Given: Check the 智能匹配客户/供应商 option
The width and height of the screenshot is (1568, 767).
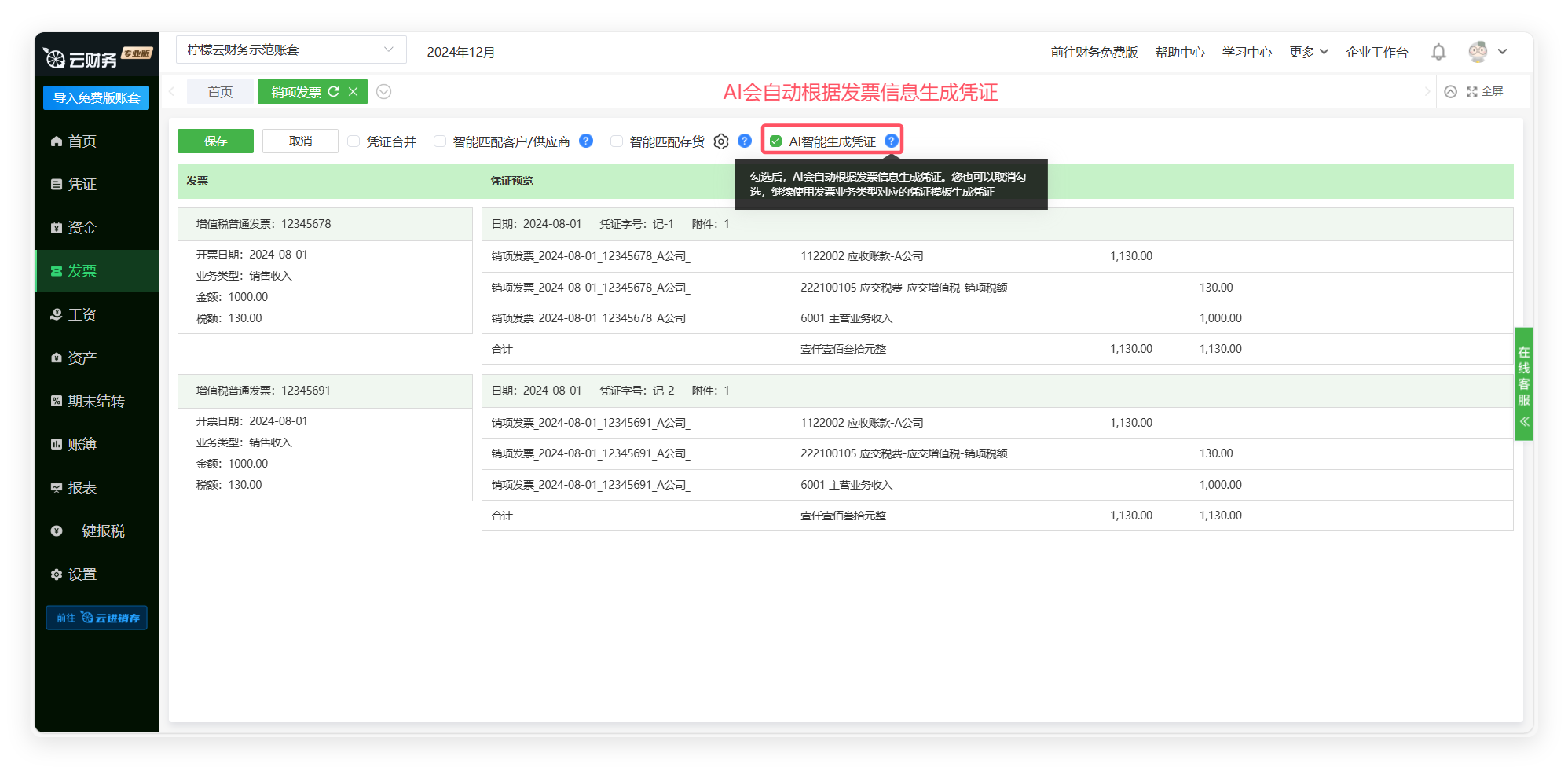Looking at the screenshot, I should click(x=440, y=141).
